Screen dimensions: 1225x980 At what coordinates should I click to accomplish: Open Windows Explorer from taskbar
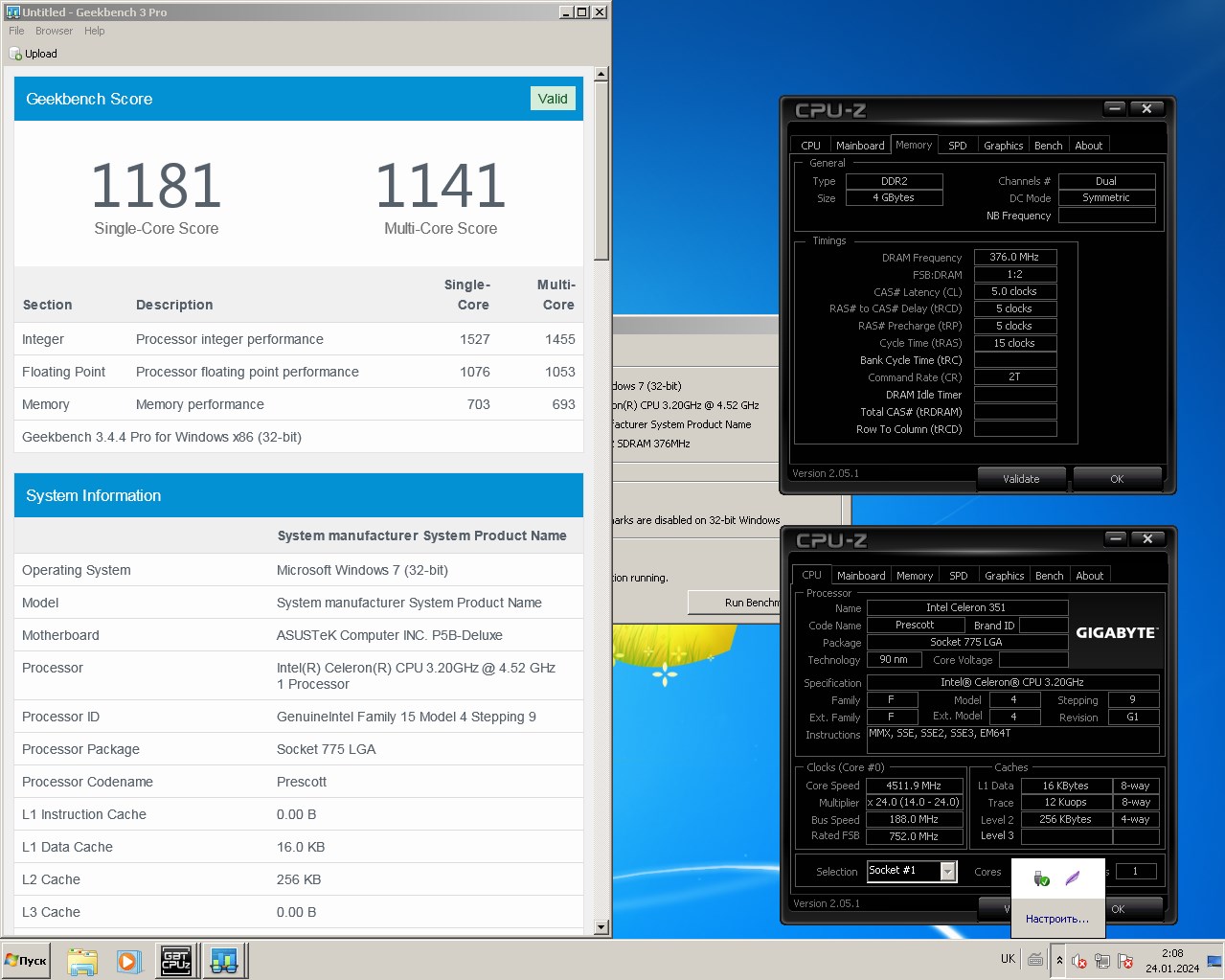click(x=82, y=961)
